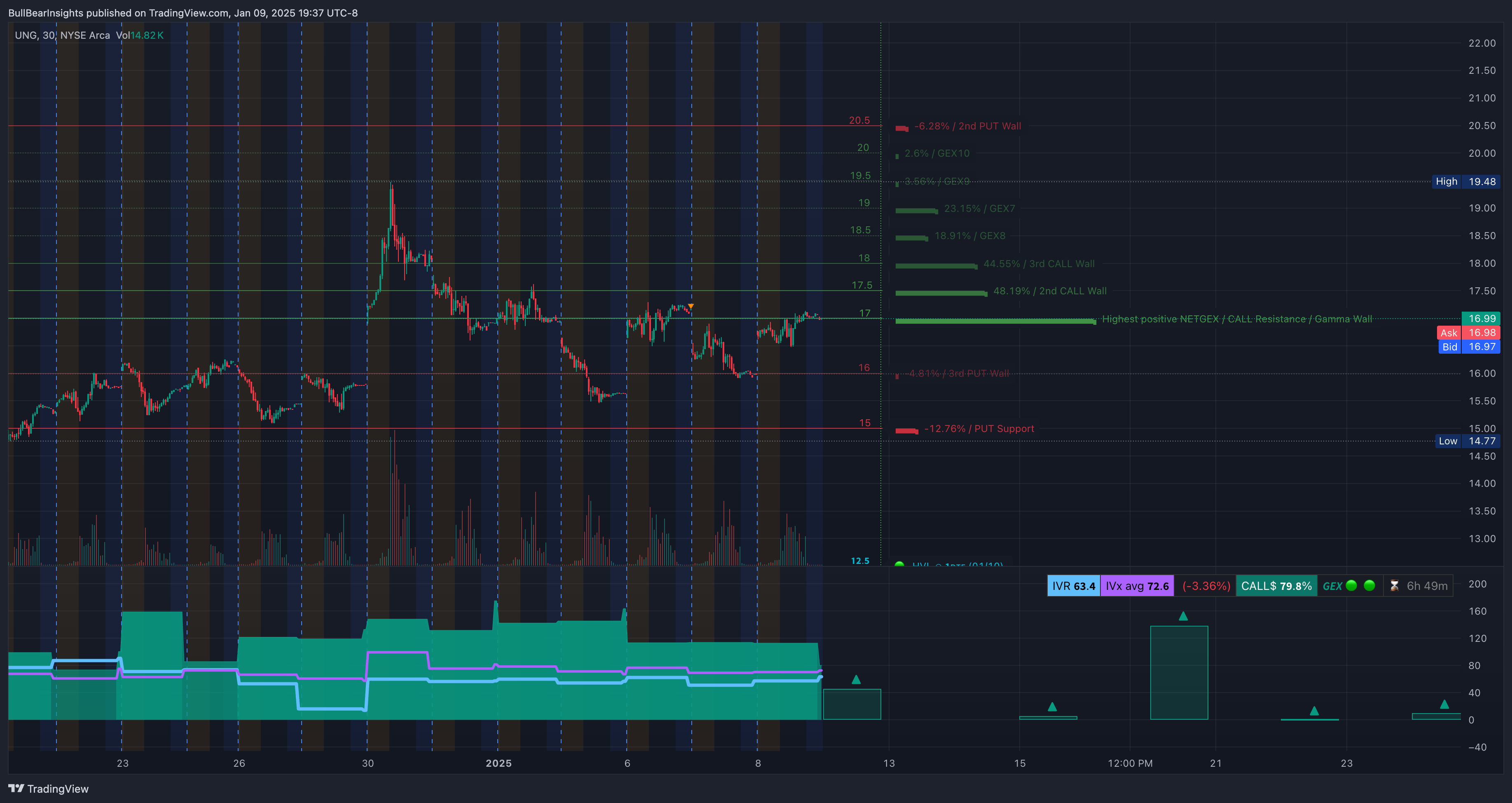
Task: Click the green bar beside 2nd CALL Wall
Action: tap(941, 293)
